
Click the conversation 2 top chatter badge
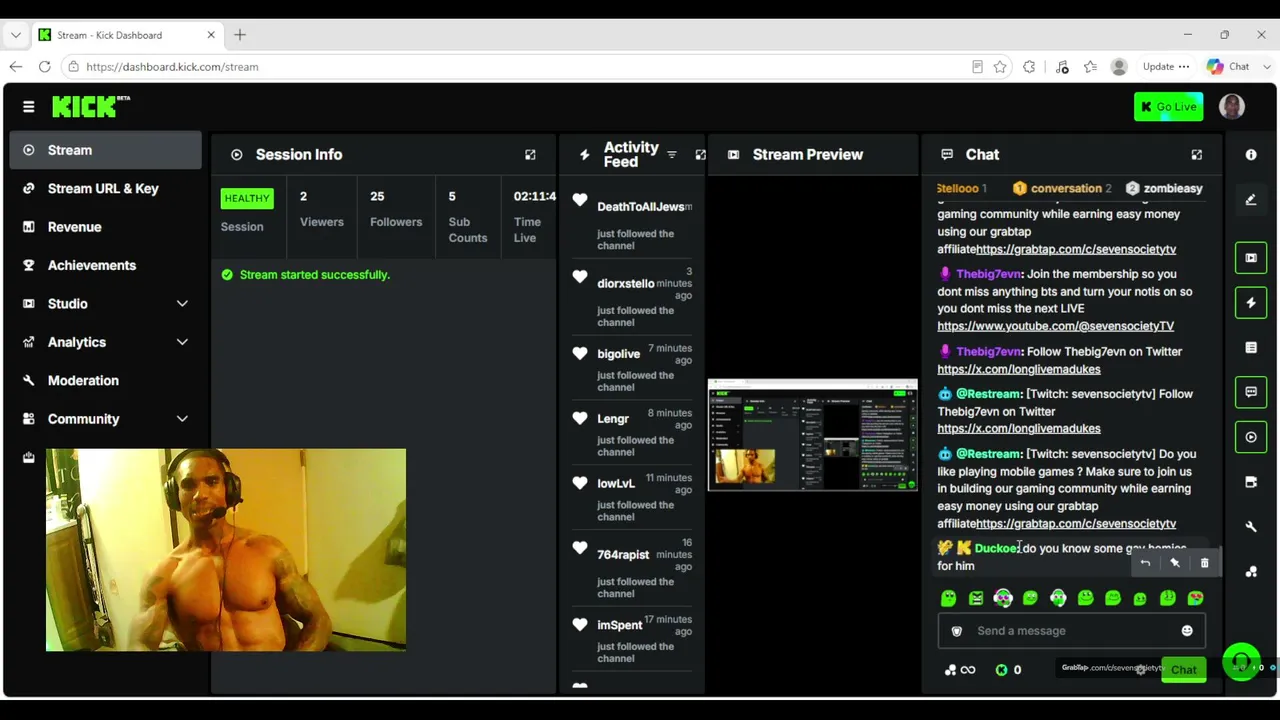point(1062,188)
